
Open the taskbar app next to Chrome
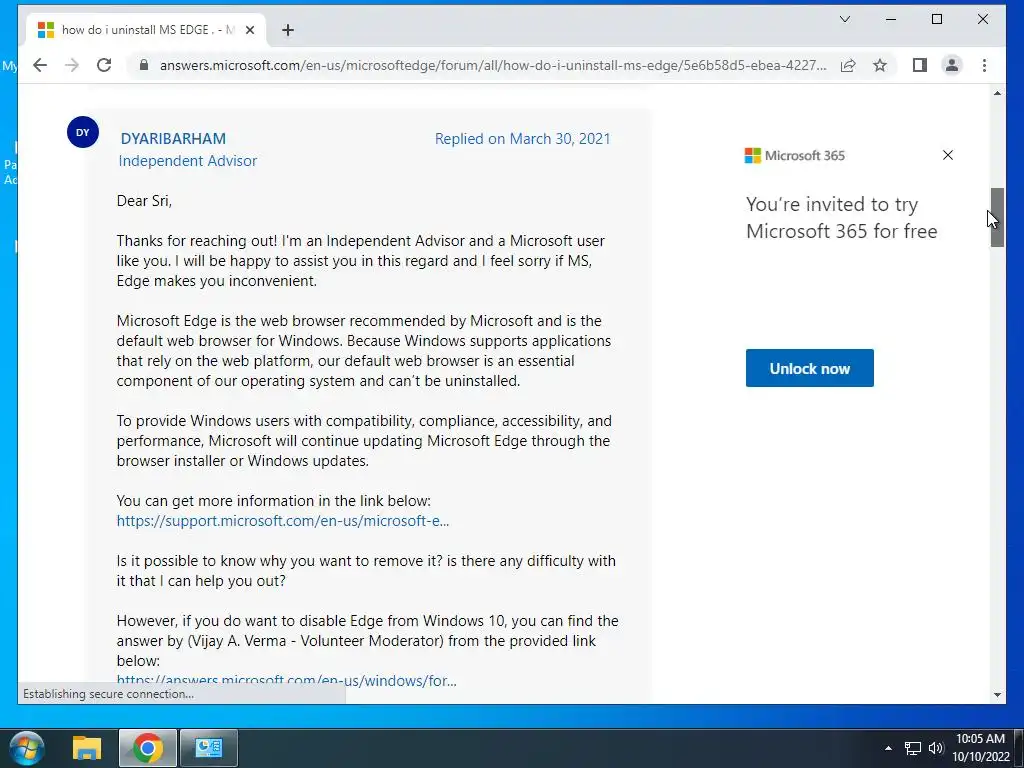pyautogui.click(x=209, y=748)
